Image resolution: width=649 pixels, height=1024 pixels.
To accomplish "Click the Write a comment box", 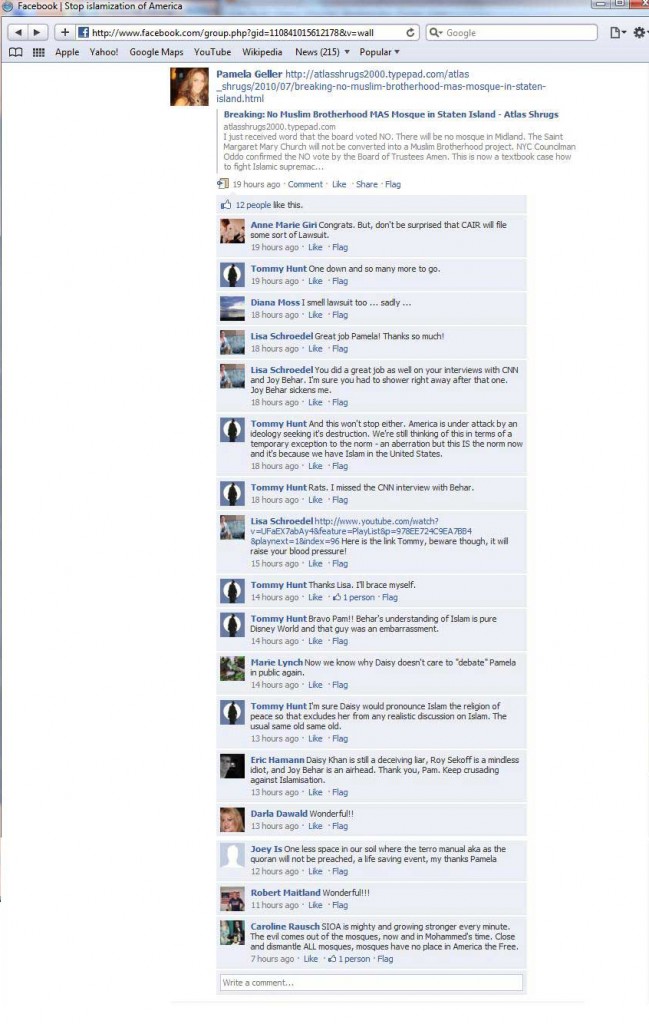I will pos(371,982).
